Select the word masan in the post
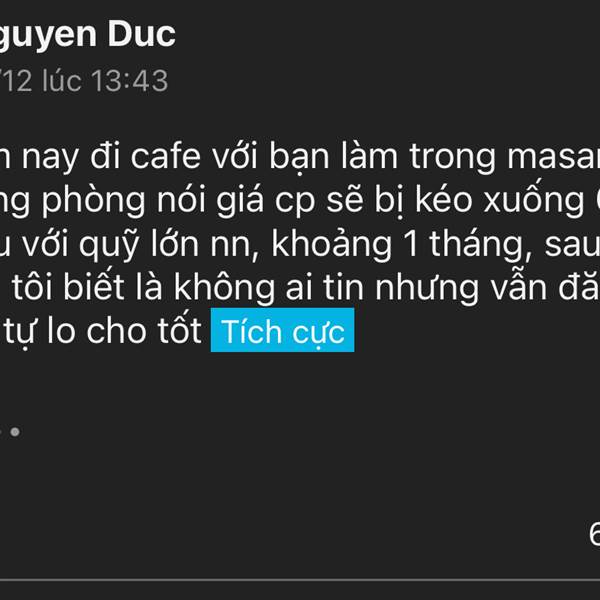 coord(553,156)
